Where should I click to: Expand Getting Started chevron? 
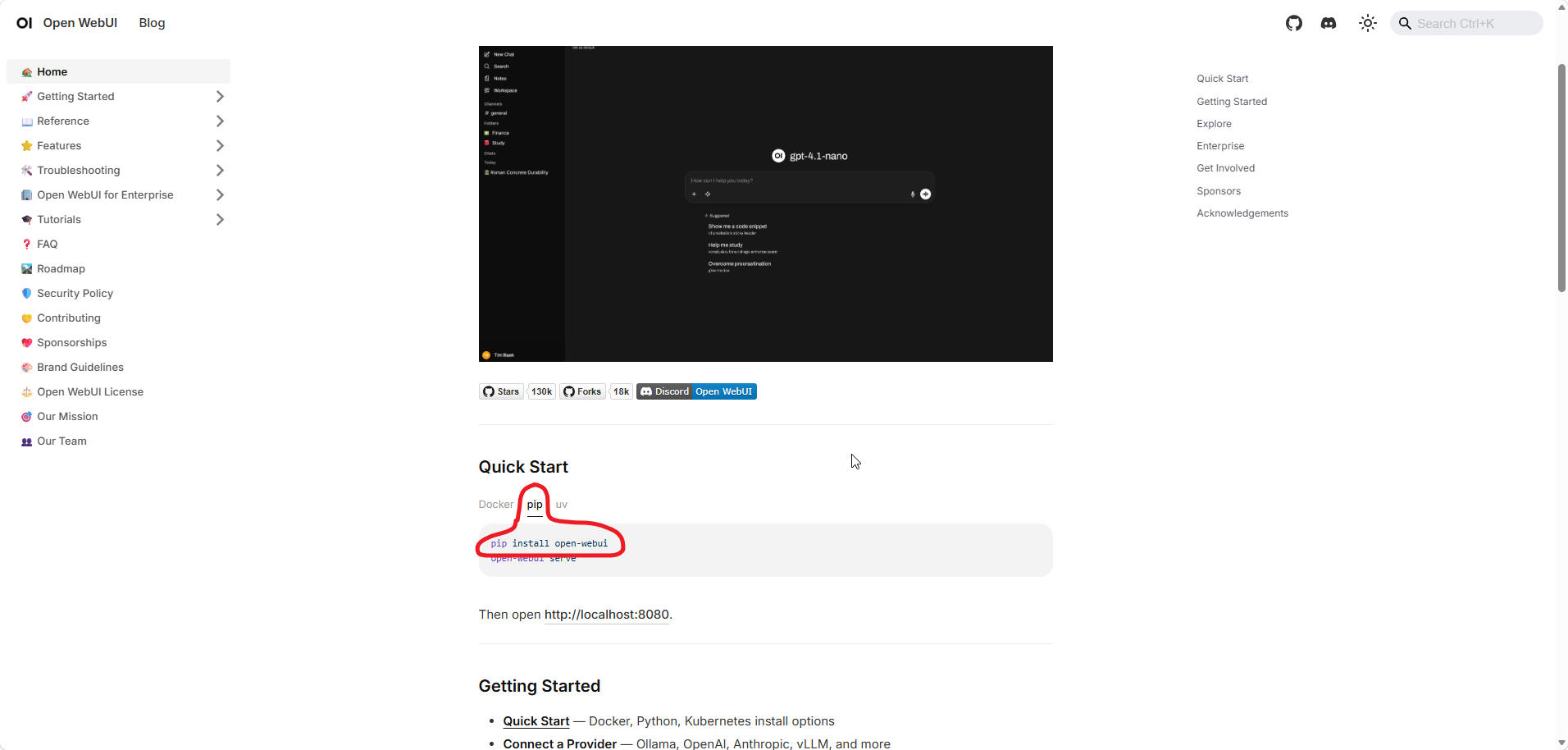220,96
